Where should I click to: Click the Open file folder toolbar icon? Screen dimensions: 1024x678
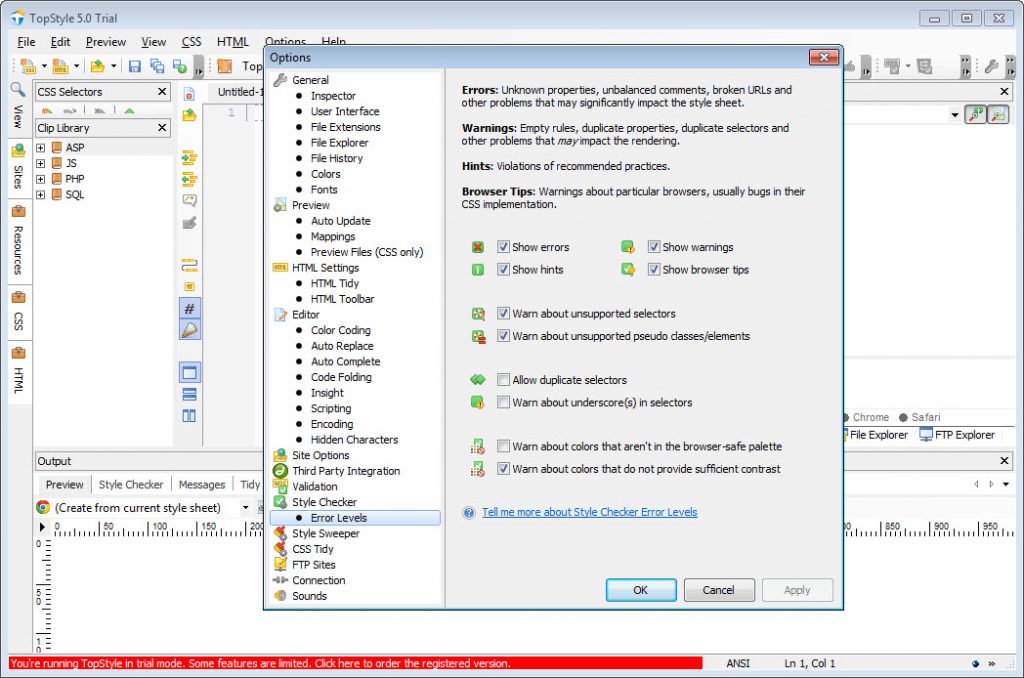pyautogui.click(x=97, y=66)
